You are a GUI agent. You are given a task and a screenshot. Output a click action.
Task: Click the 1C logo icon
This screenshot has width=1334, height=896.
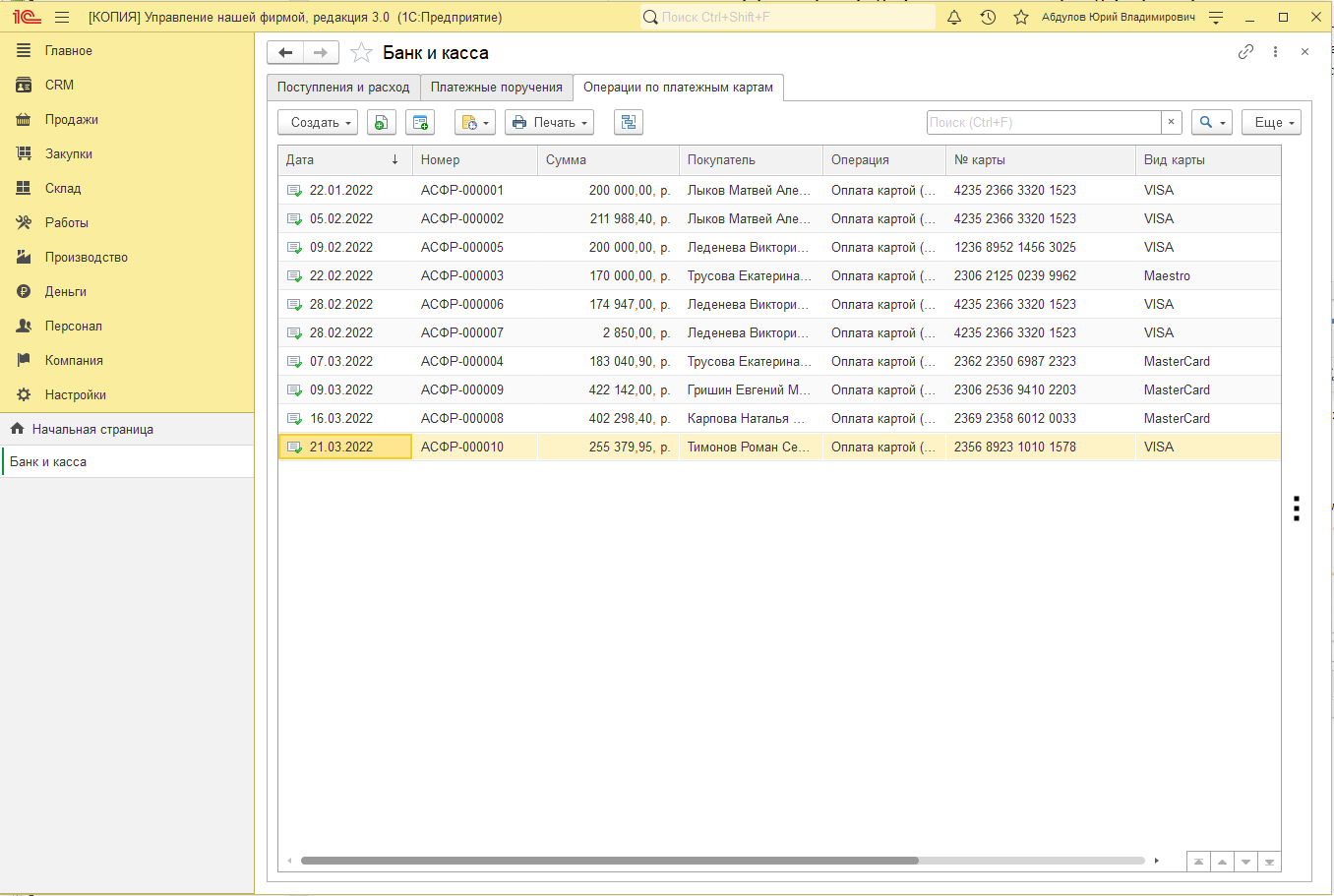tap(27, 17)
